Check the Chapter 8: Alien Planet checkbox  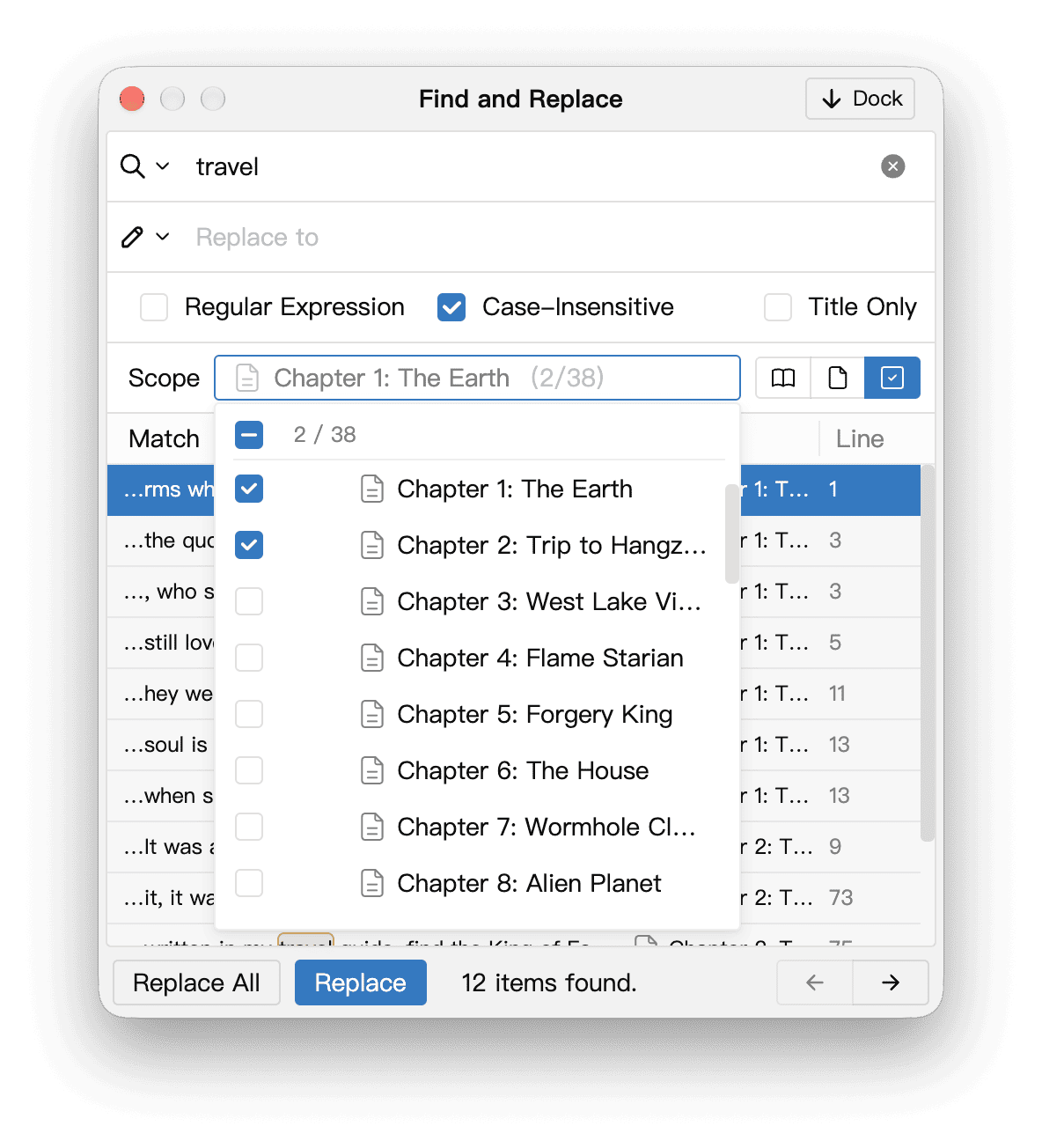point(249,883)
